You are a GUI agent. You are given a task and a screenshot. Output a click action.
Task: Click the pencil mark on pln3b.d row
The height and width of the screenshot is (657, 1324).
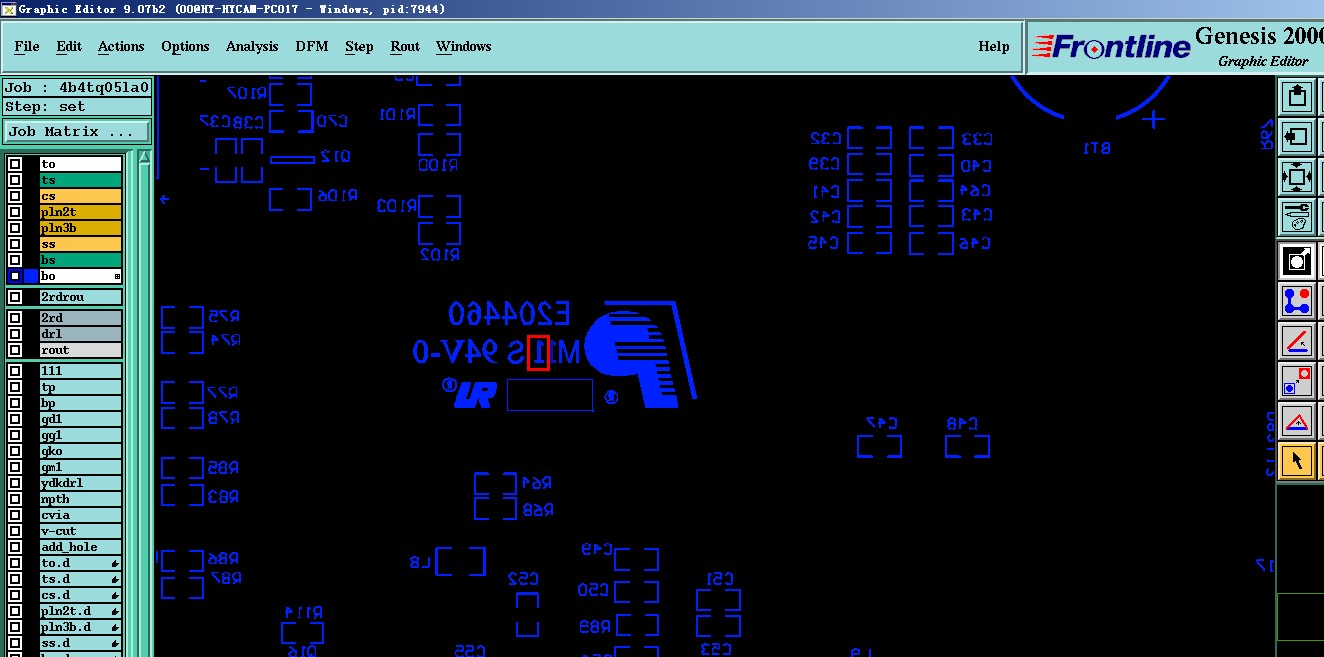pos(116,628)
